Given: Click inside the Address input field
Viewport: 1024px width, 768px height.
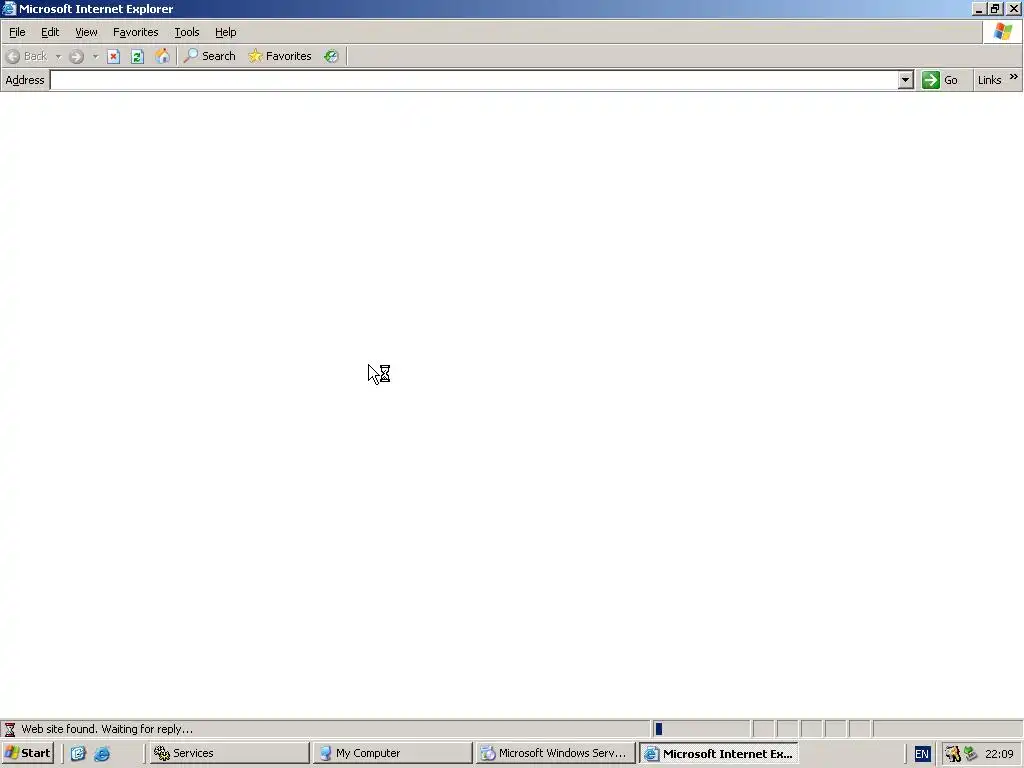Looking at the screenshot, I should [474, 80].
